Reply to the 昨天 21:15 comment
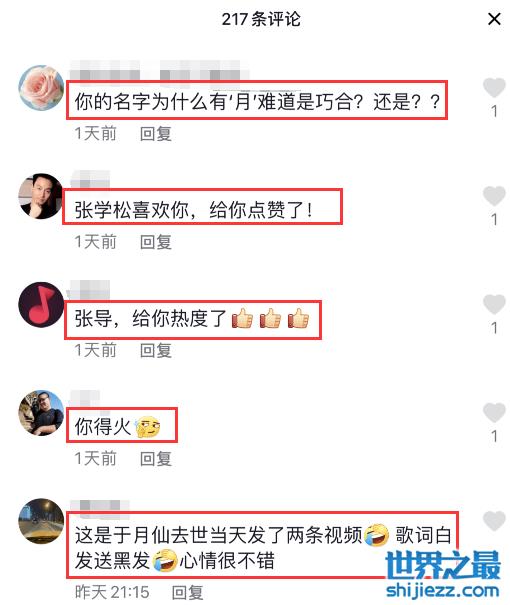The height and width of the screenshot is (605, 510). [x=187, y=592]
